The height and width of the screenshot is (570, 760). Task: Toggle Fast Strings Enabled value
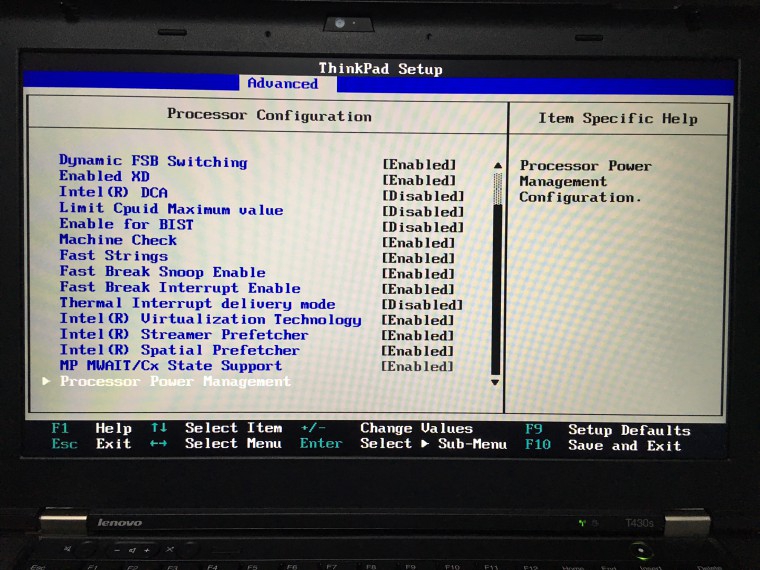coord(419,258)
